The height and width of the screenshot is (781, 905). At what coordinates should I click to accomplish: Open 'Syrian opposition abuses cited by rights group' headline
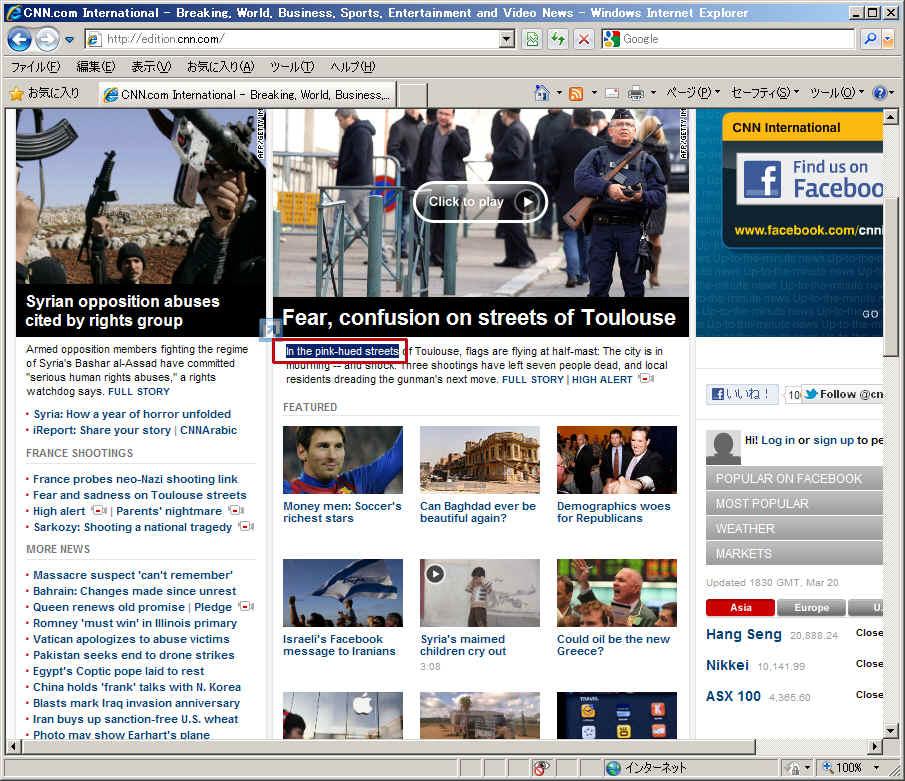(x=122, y=311)
